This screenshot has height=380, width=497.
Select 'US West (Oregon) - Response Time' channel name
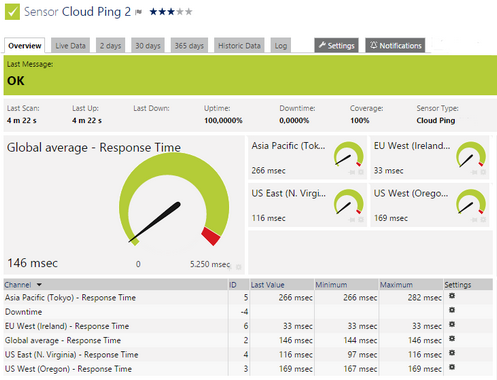click(x=68, y=369)
